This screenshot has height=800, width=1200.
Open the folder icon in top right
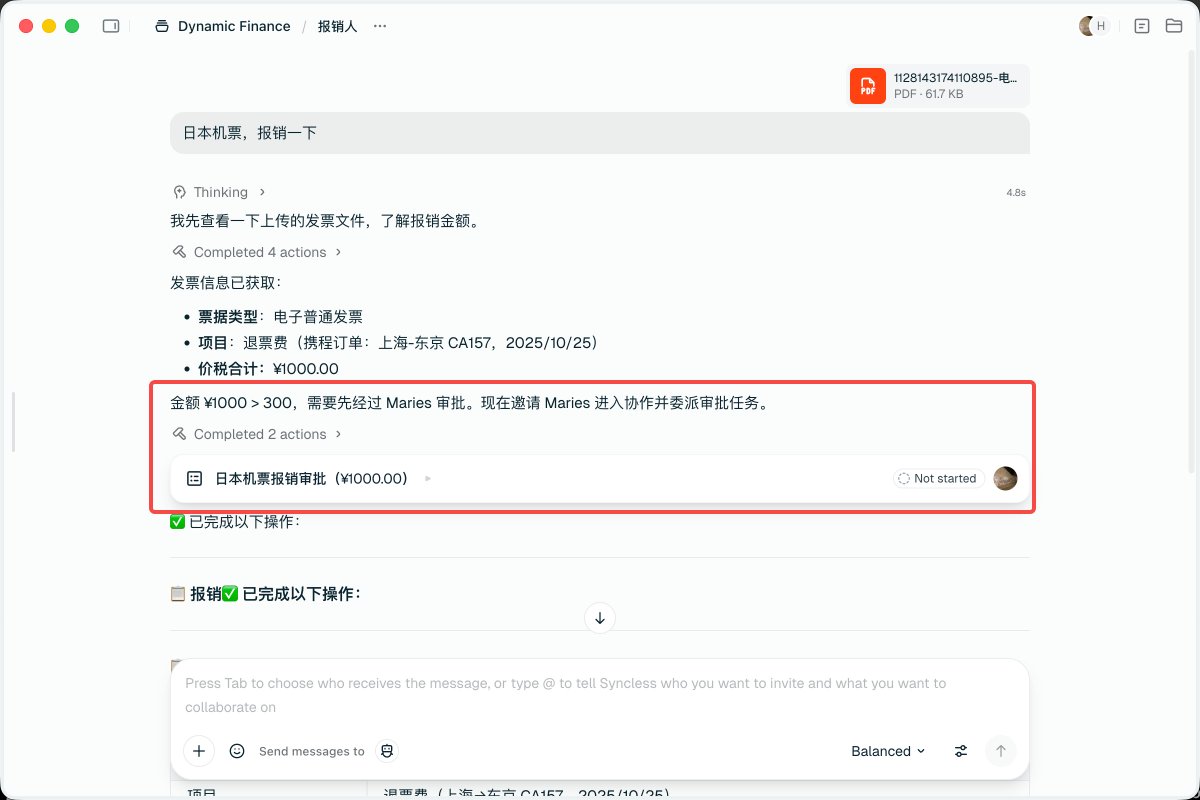click(x=1174, y=26)
